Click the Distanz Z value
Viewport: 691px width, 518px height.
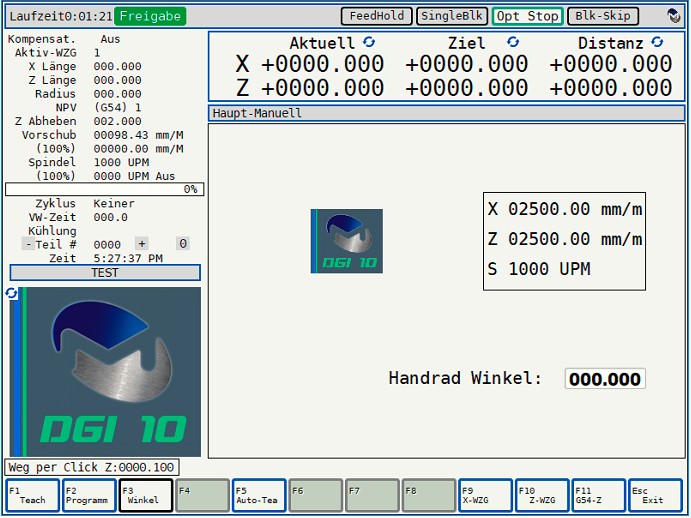click(x=611, y=88)
